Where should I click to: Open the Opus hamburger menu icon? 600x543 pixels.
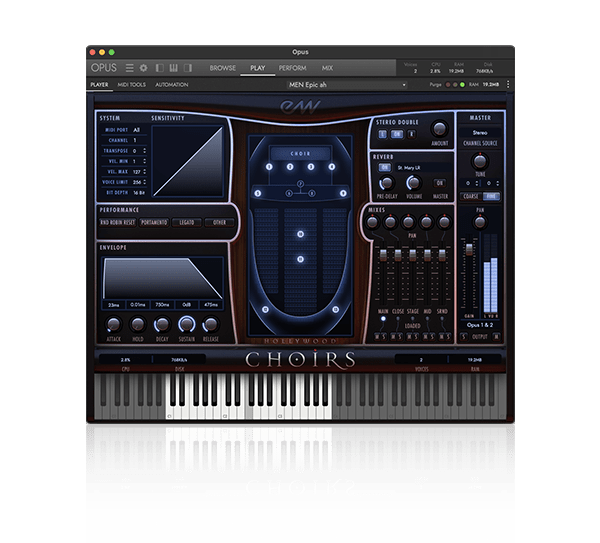tap(130, 68)
